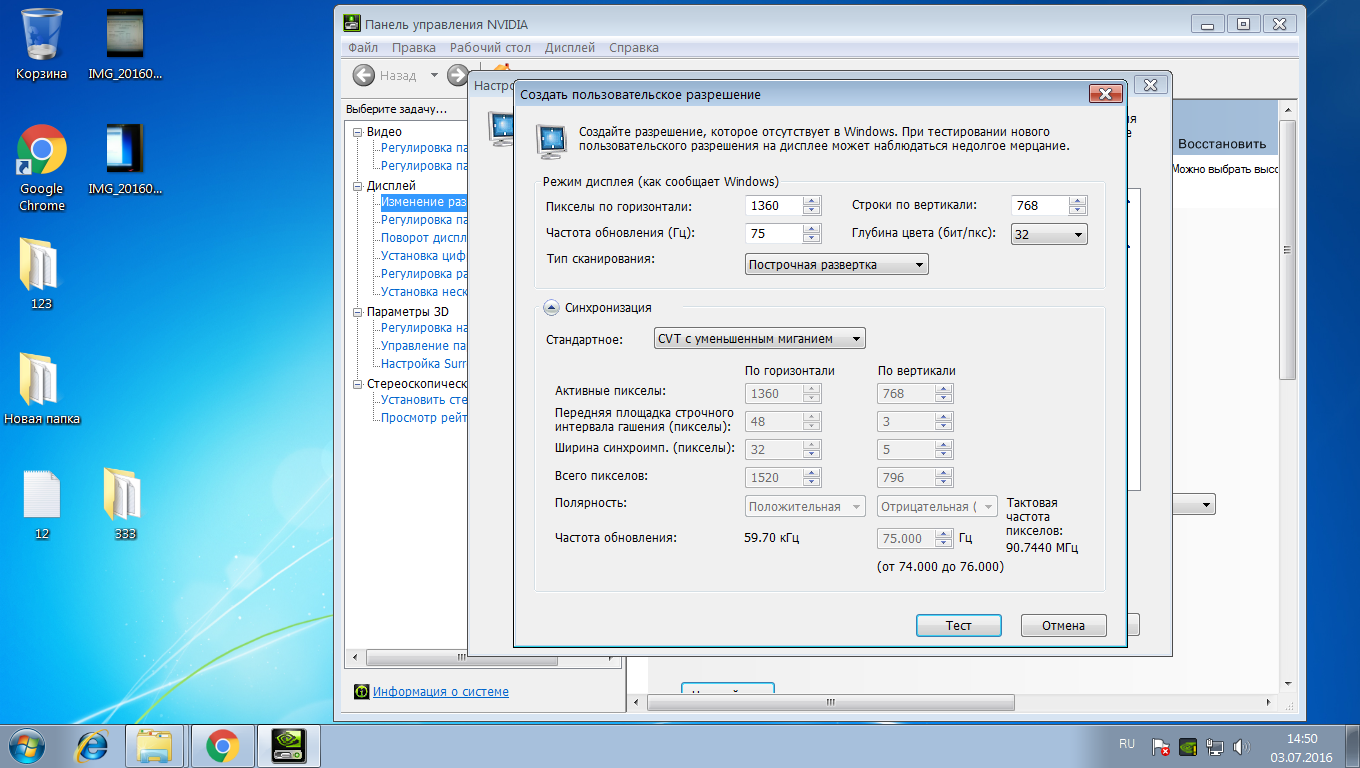Viewport: 1360px width, 768px height.
Task: Click the Пикселы по горизонтали input field
Action: [773, 206]
